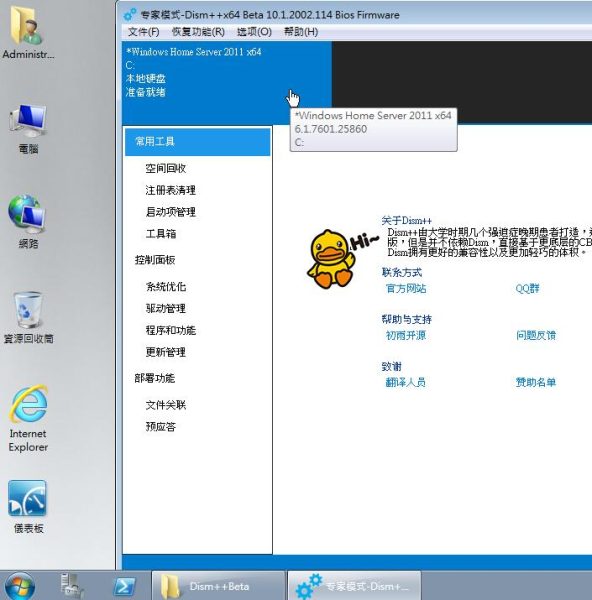
Task: Open the 儀表板 dashboard desktop icon
Action: point(28,507)
